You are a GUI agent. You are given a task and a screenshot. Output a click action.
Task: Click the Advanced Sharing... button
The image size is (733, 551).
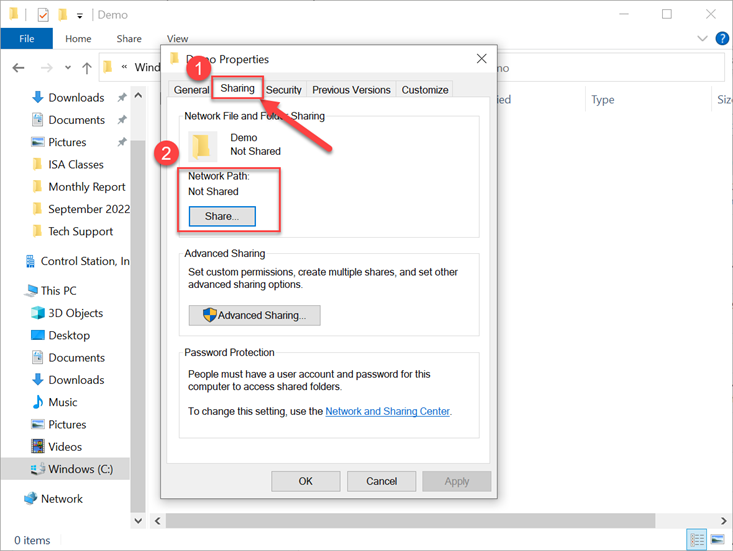tap(254, 315)
